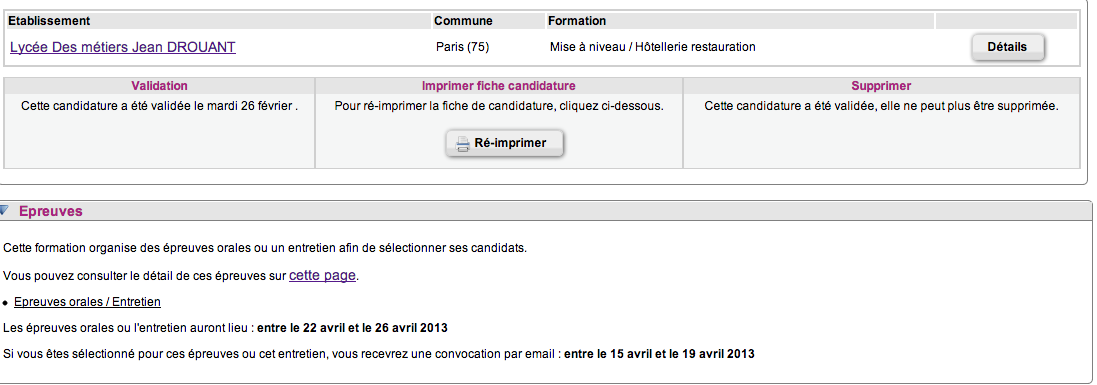1097x385 pixels.
Task: Click the Supprimer panel heading
Action: (882, 86)
